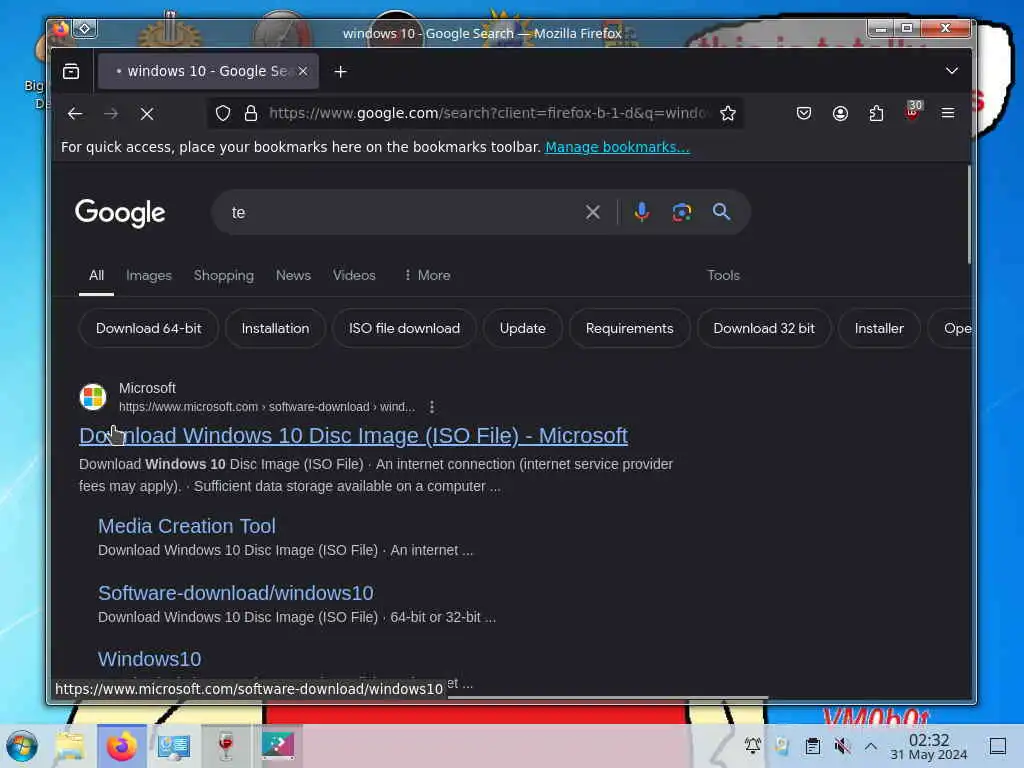
Task: Switch to News results tab
Action: click(293, 276)
